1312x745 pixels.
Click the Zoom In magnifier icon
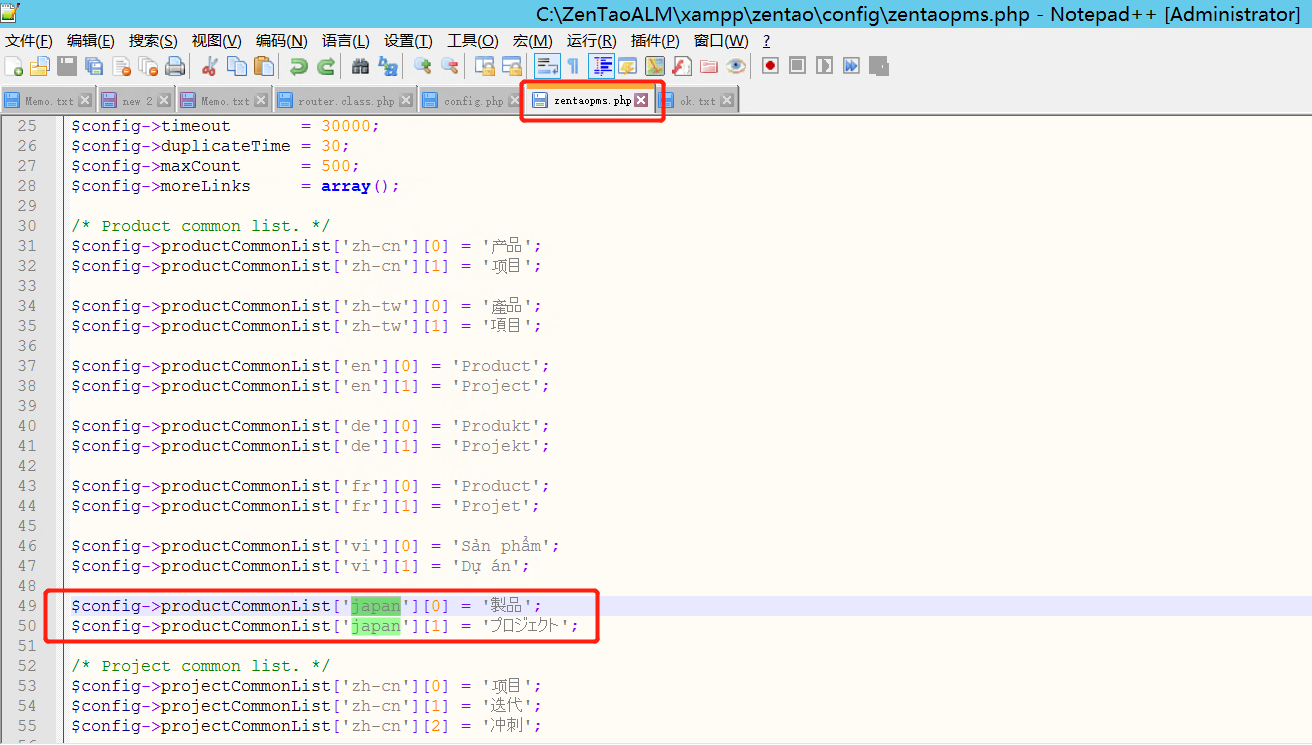click(423, 66)
